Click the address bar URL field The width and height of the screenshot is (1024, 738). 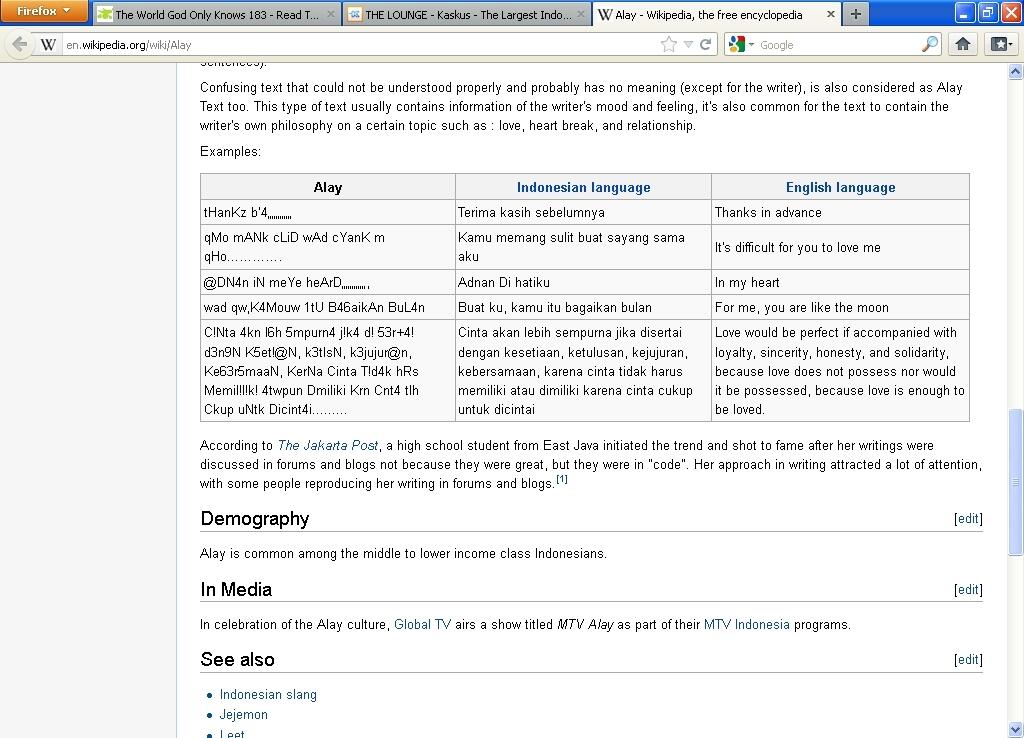[359, 44]
